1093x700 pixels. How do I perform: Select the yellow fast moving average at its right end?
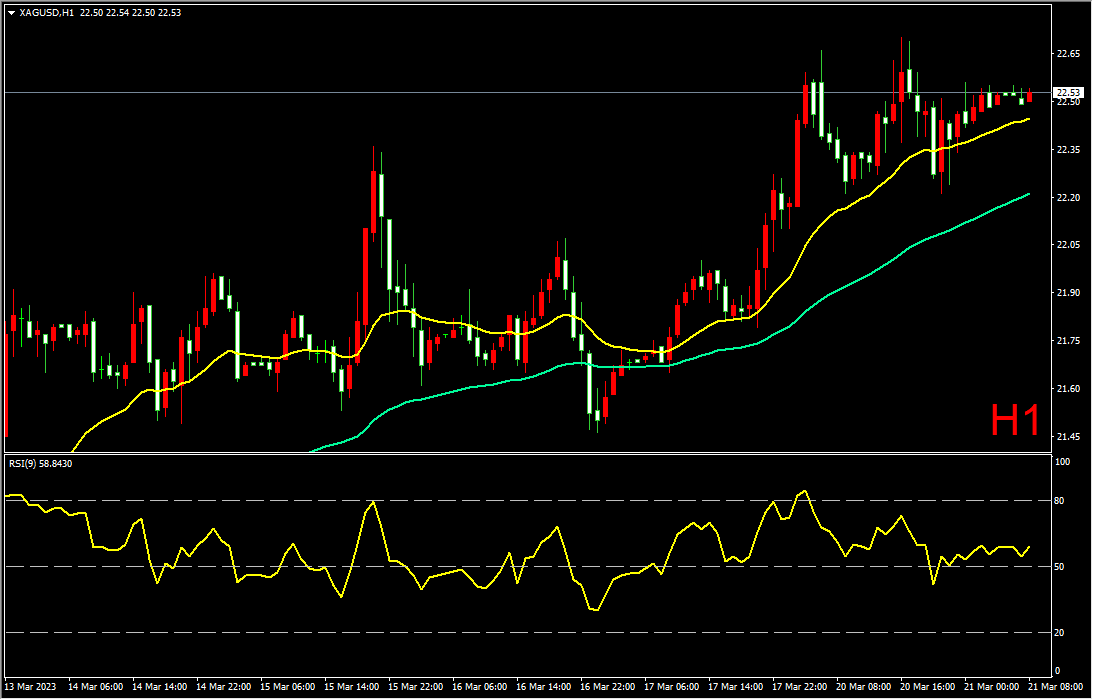click(x=1027, y=119)
